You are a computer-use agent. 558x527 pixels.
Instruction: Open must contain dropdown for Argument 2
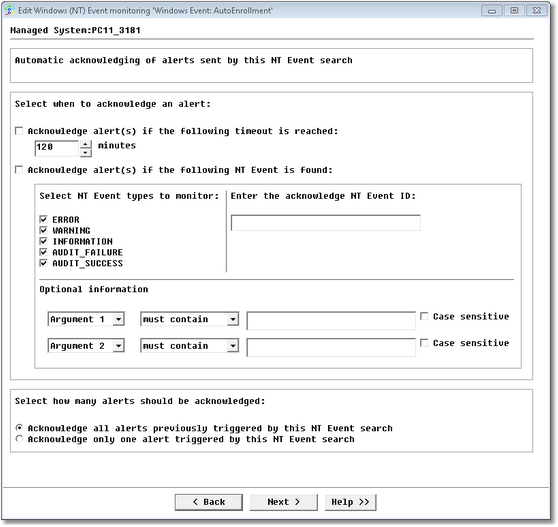click(x=189, y=346)
